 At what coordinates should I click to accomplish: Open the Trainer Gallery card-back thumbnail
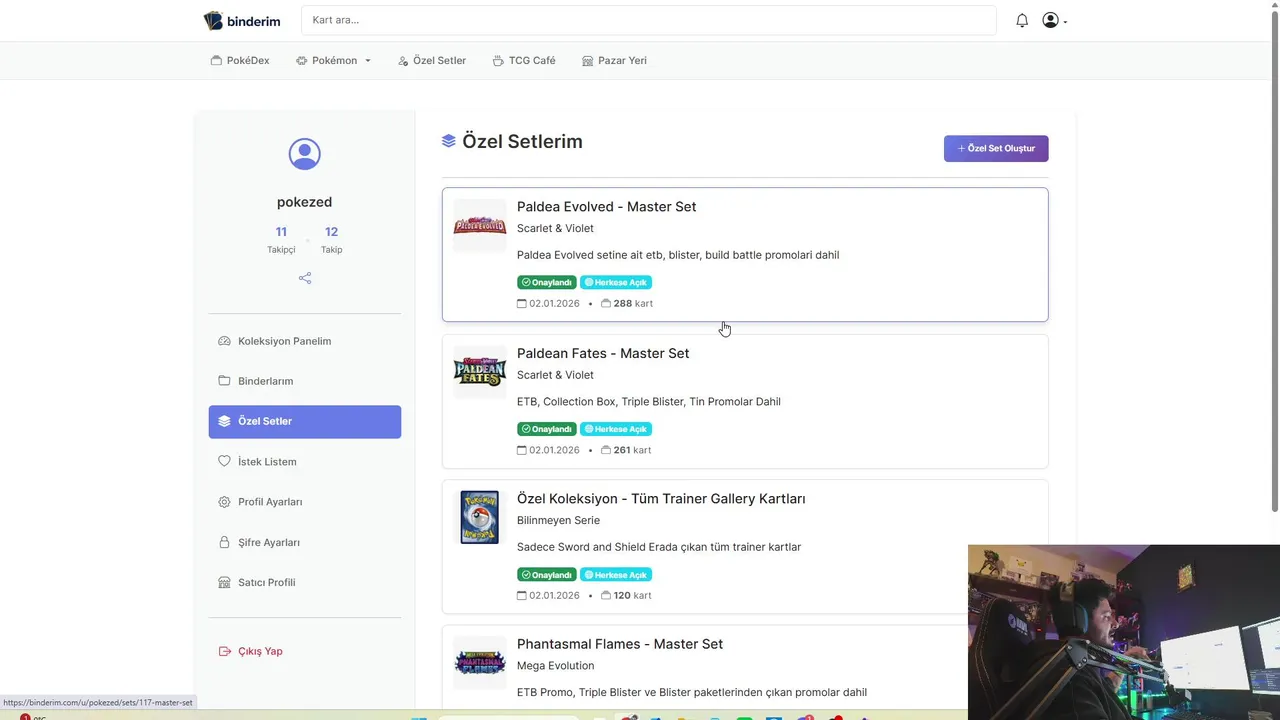480,517
